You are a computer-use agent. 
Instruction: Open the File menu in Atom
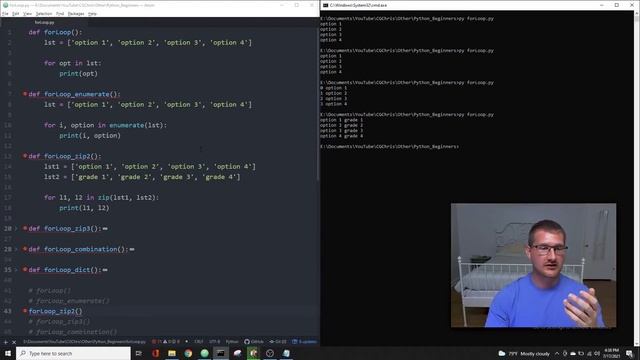5,14
